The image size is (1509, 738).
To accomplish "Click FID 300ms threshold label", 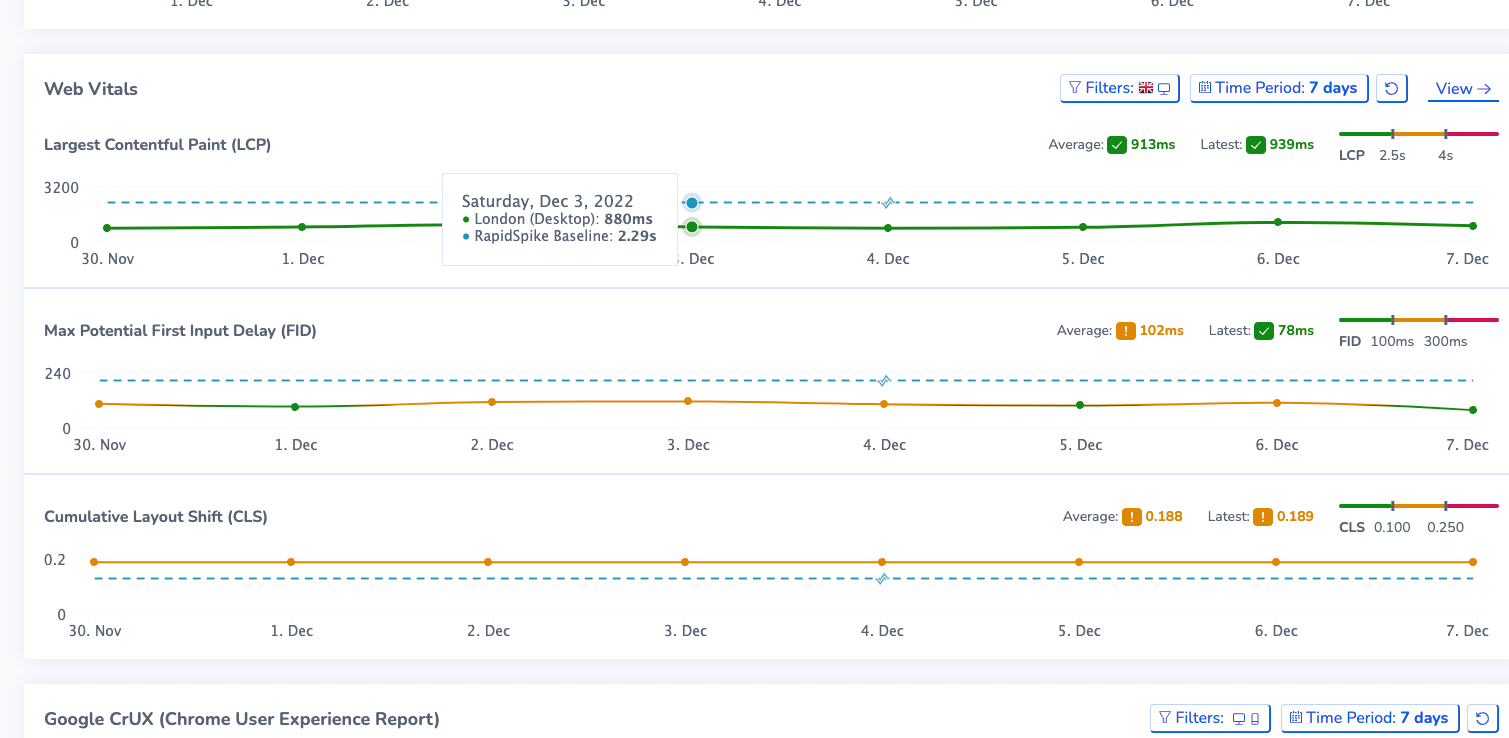I will coord(1446,342).
